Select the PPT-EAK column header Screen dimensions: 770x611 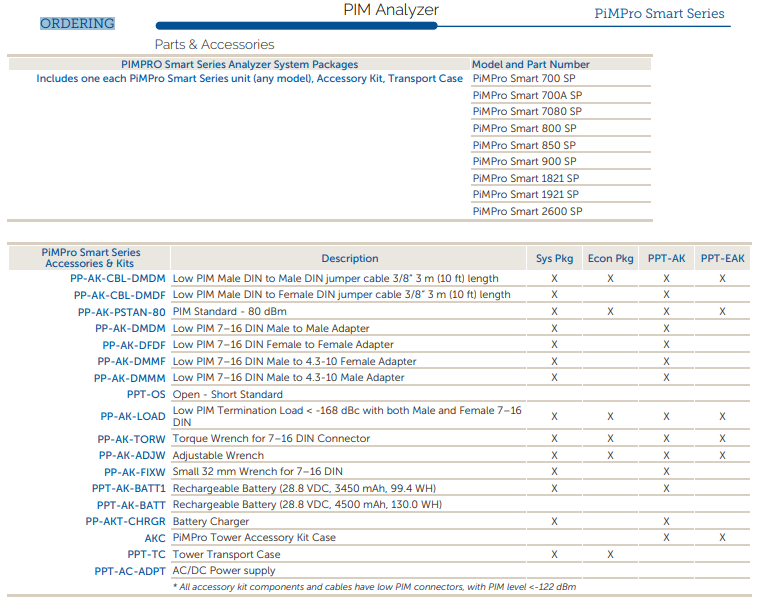coord(723,259)
